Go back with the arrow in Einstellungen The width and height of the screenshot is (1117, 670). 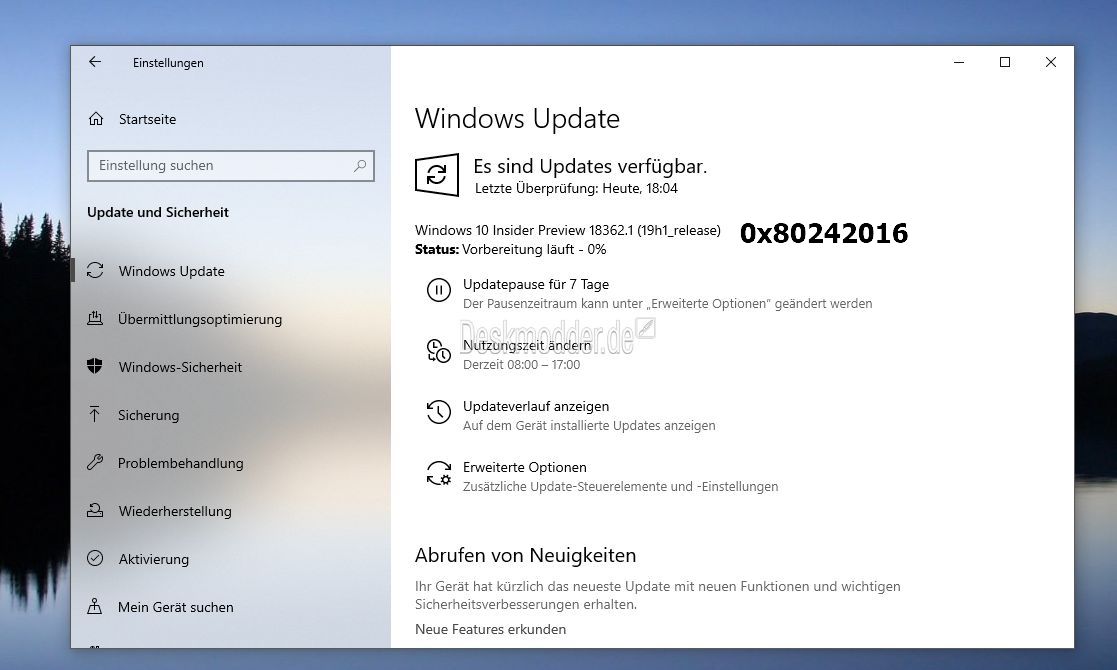(95, 62)
